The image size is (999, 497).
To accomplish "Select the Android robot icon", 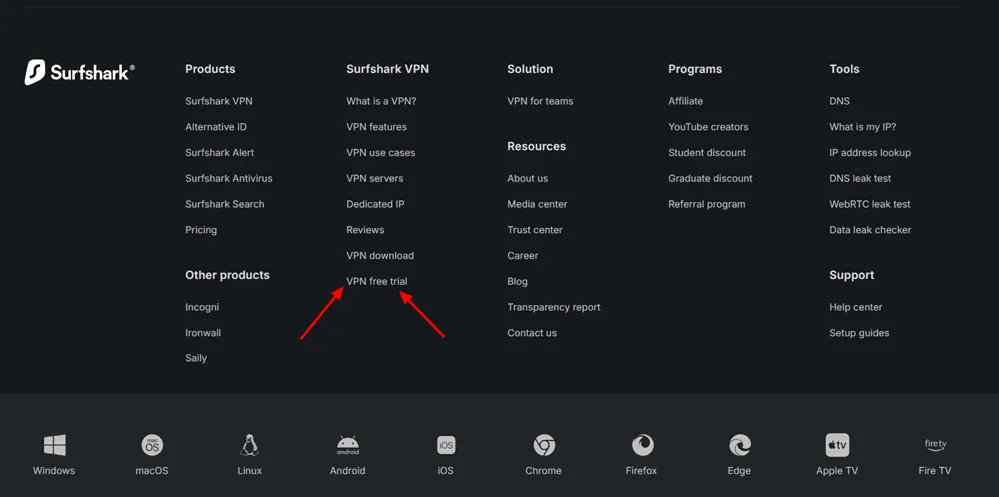I will (348, 445).
